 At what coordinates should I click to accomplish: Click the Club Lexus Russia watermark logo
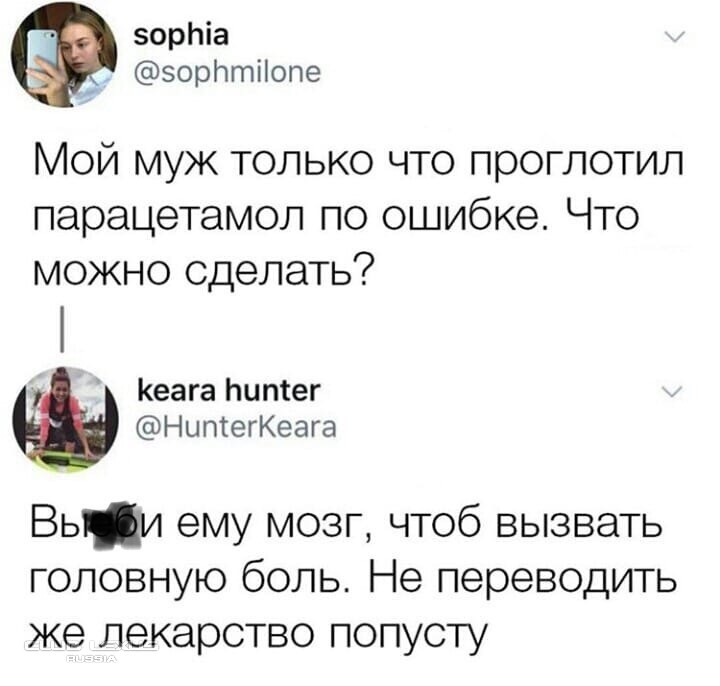pyautogui.click(x=91, y=651)
